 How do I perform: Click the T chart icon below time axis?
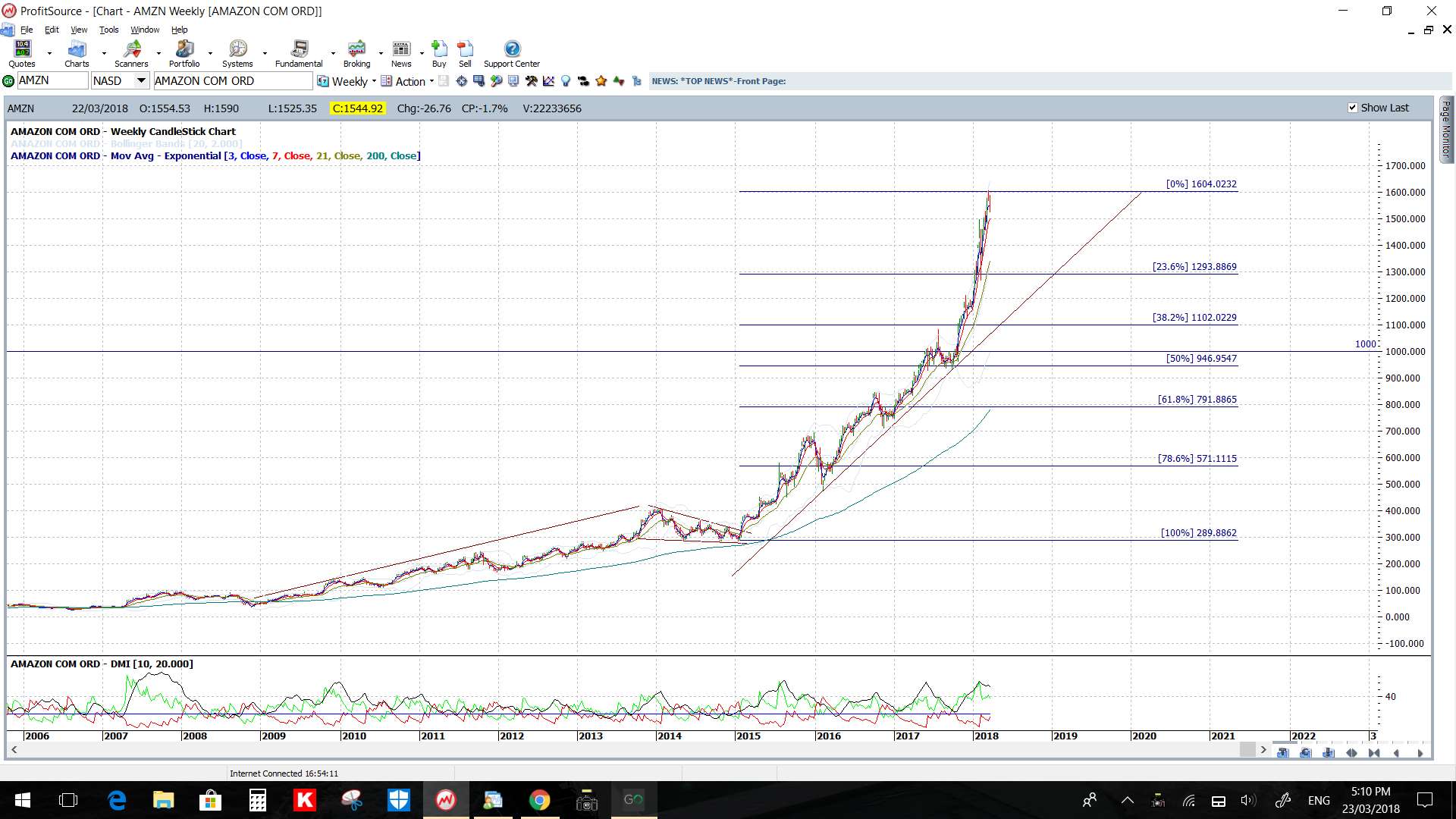(1282, 753)
